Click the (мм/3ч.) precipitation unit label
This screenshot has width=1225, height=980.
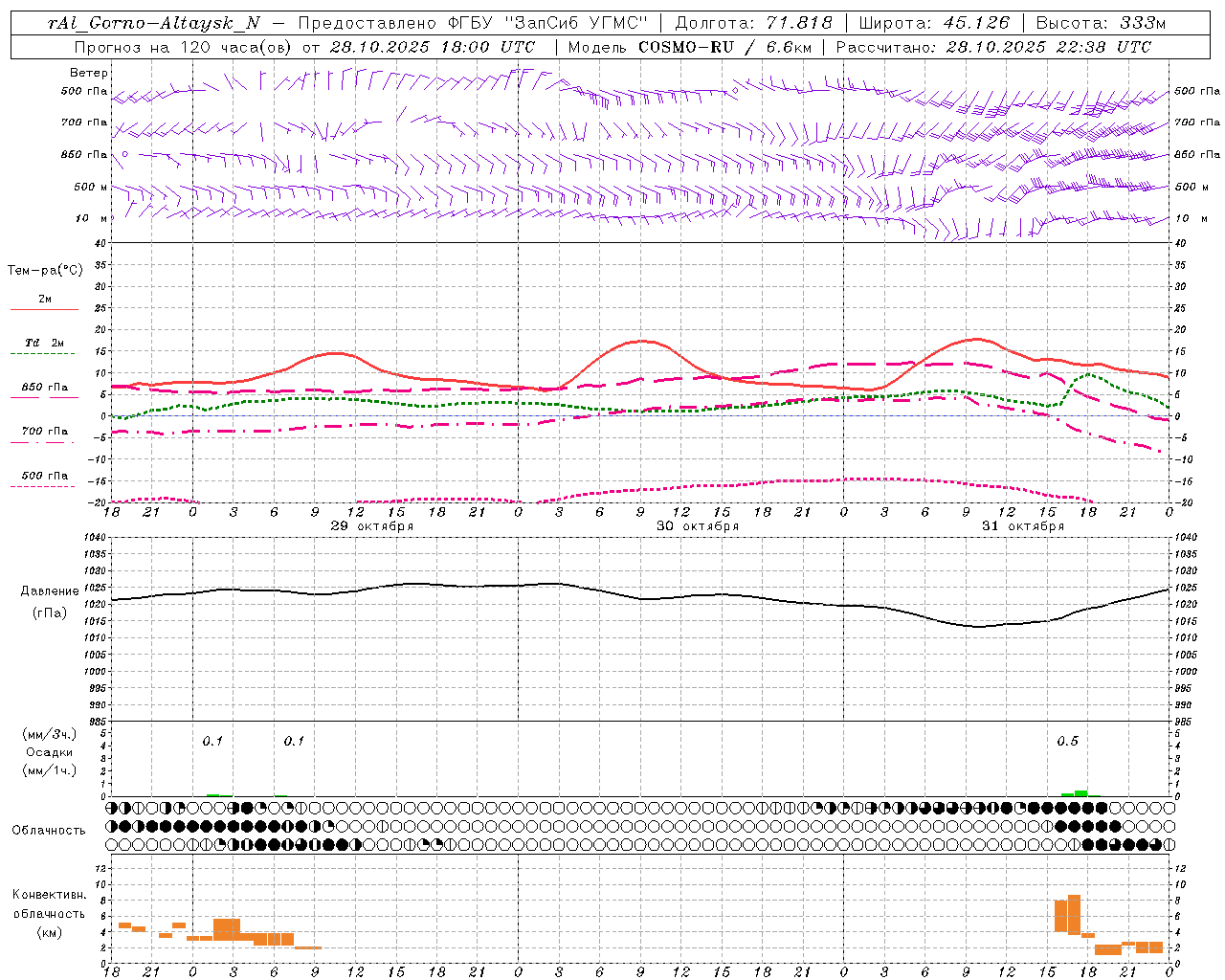click(50, 734)
